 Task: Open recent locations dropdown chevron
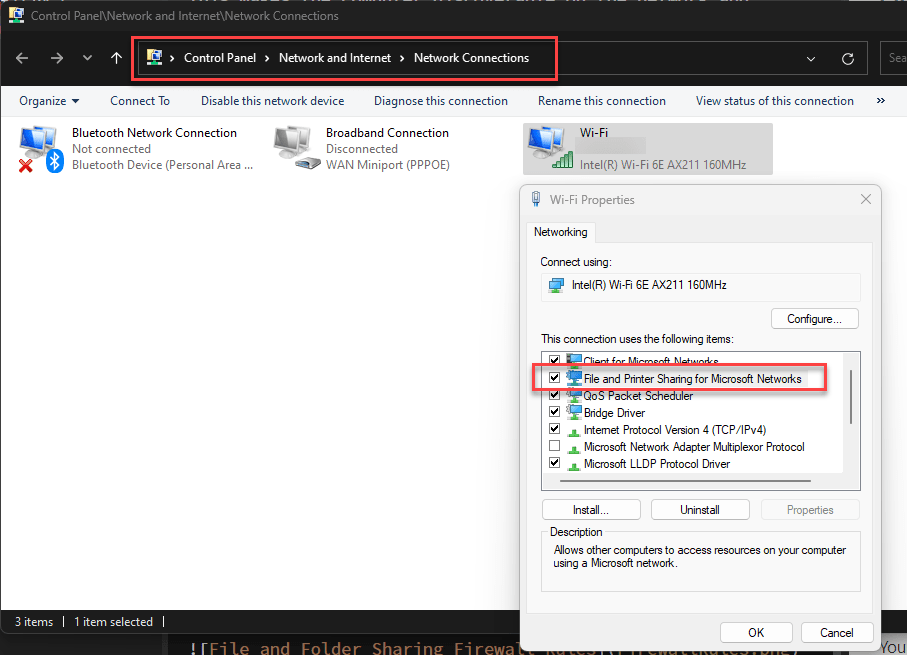87,58
